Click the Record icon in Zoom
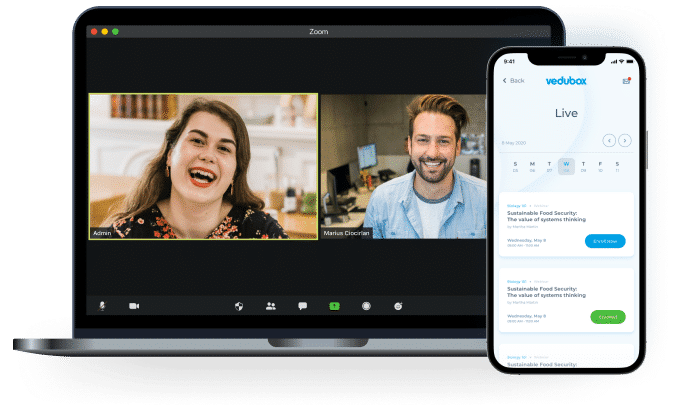Viewport: 673px width, 408px height. point(367,306)
